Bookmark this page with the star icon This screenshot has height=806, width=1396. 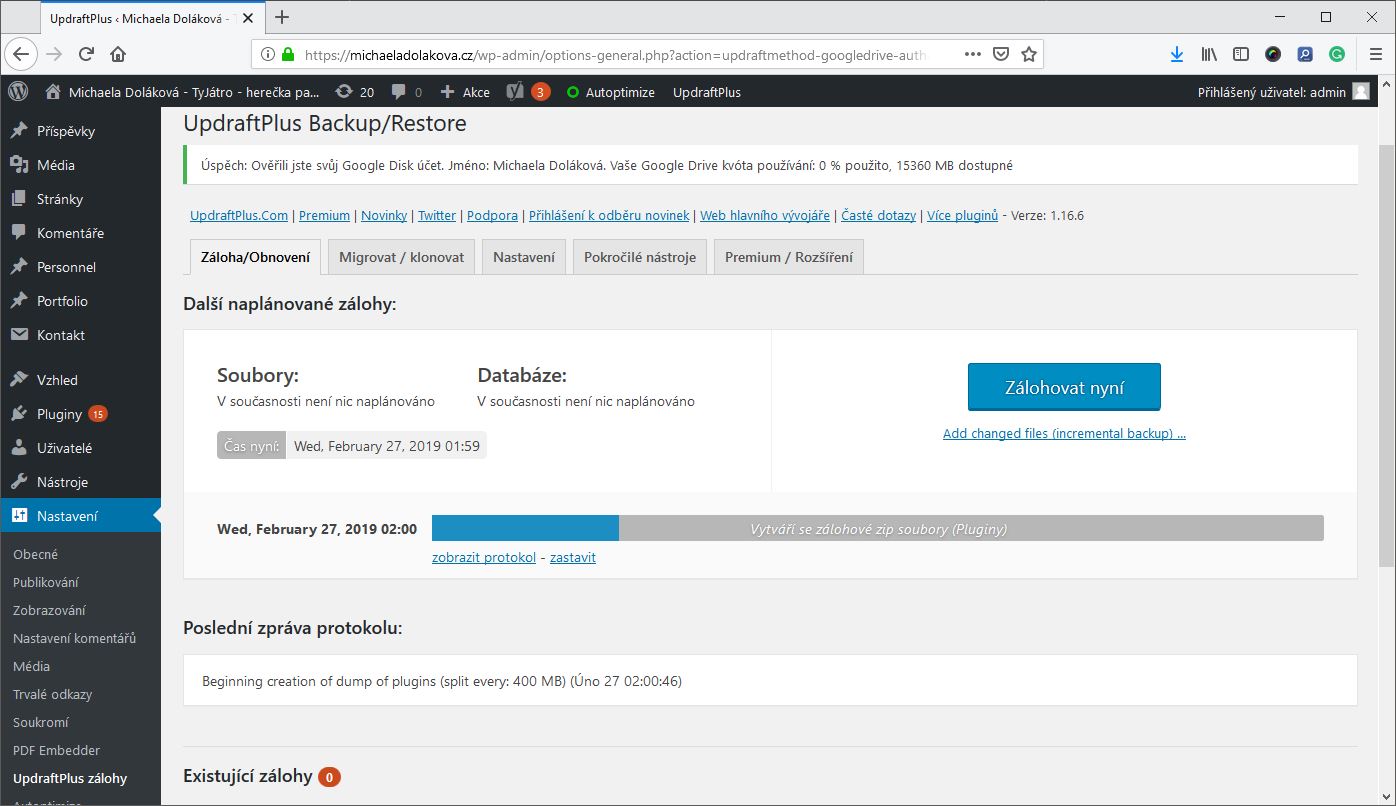coord(1028,54)
